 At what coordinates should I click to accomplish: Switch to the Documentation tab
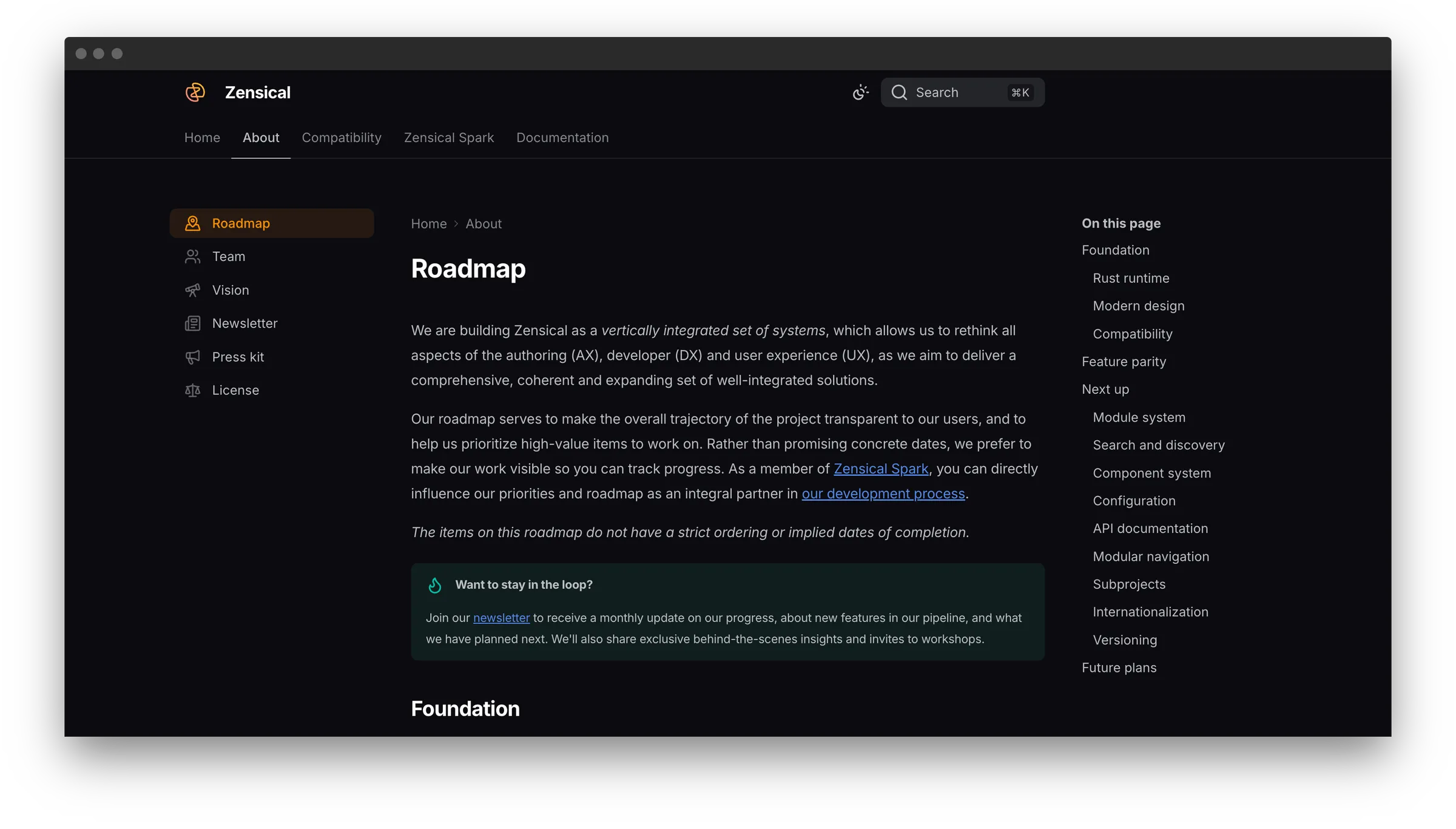[562, 138]
